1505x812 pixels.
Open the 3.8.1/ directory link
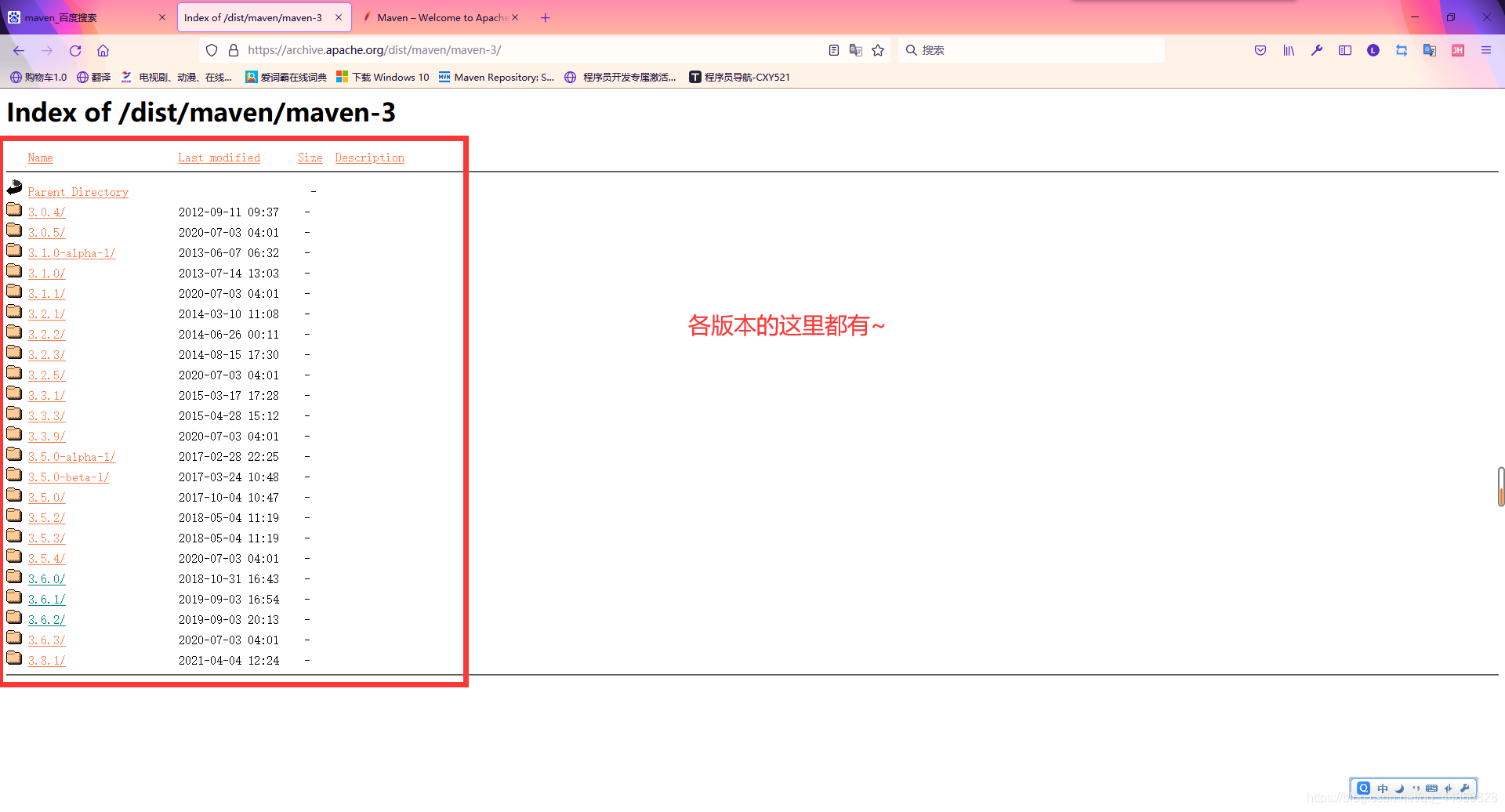pyautogui.click(x=47, y=661)
